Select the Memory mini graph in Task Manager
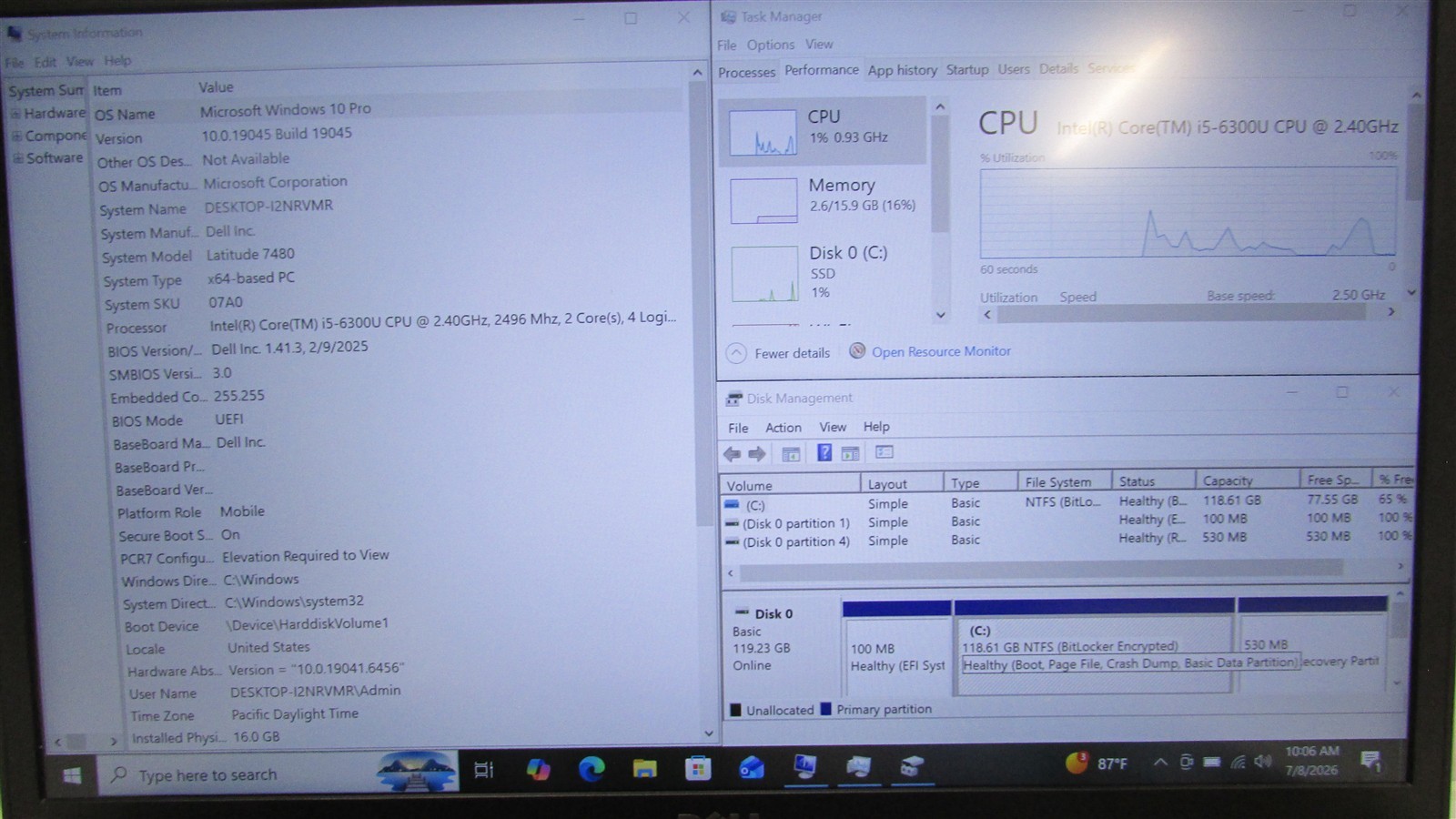 [763, 201]
